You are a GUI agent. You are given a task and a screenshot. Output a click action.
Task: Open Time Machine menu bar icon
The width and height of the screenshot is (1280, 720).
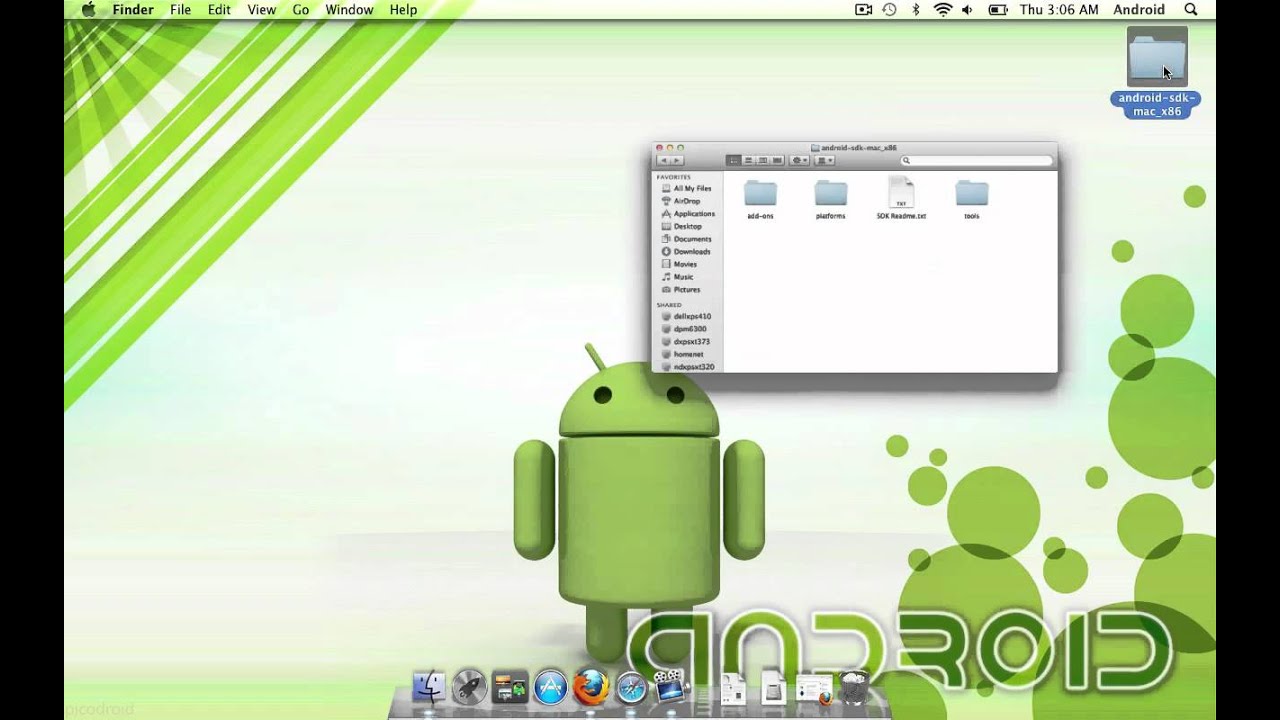[x=889, y=10]
